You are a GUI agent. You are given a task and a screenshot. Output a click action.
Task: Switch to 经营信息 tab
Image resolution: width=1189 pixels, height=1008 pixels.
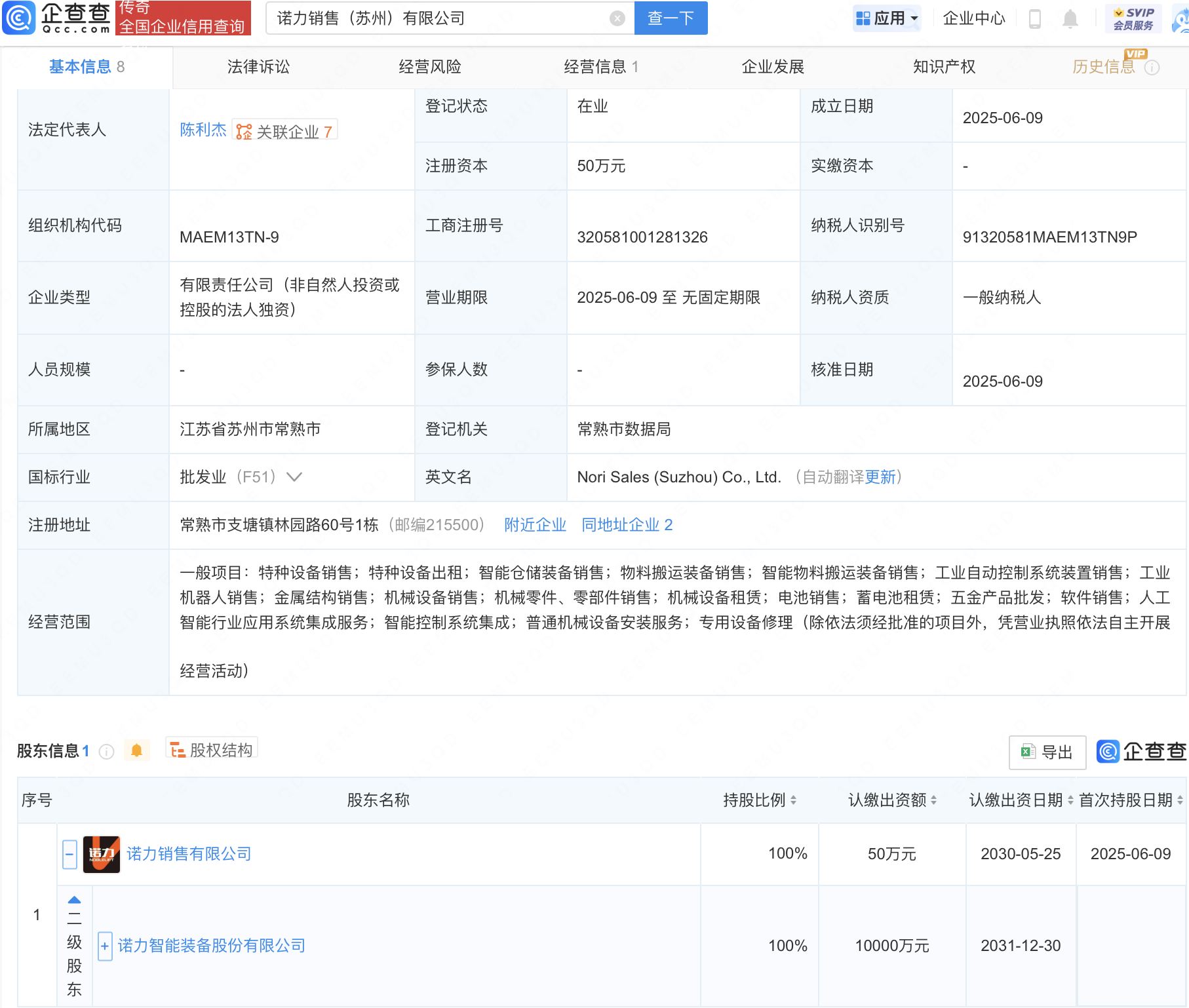[x=601, y=67]
